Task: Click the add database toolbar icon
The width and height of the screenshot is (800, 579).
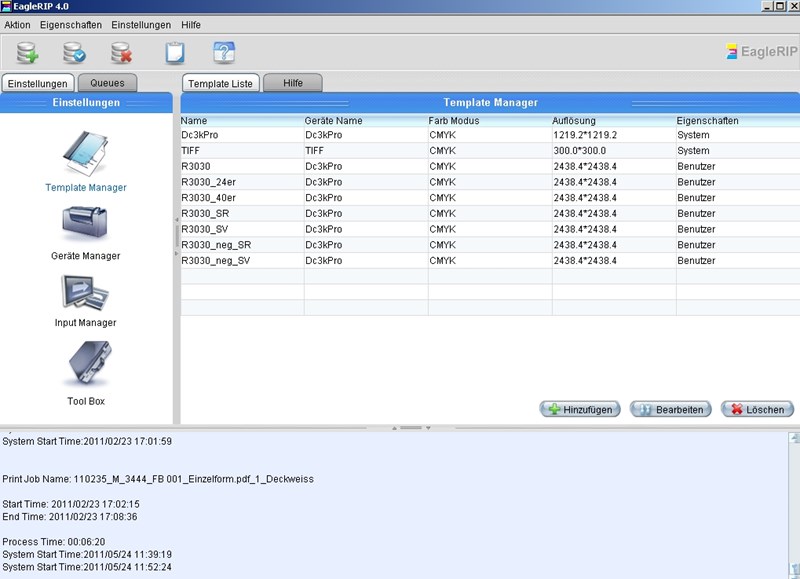Action: coord(27,52)
